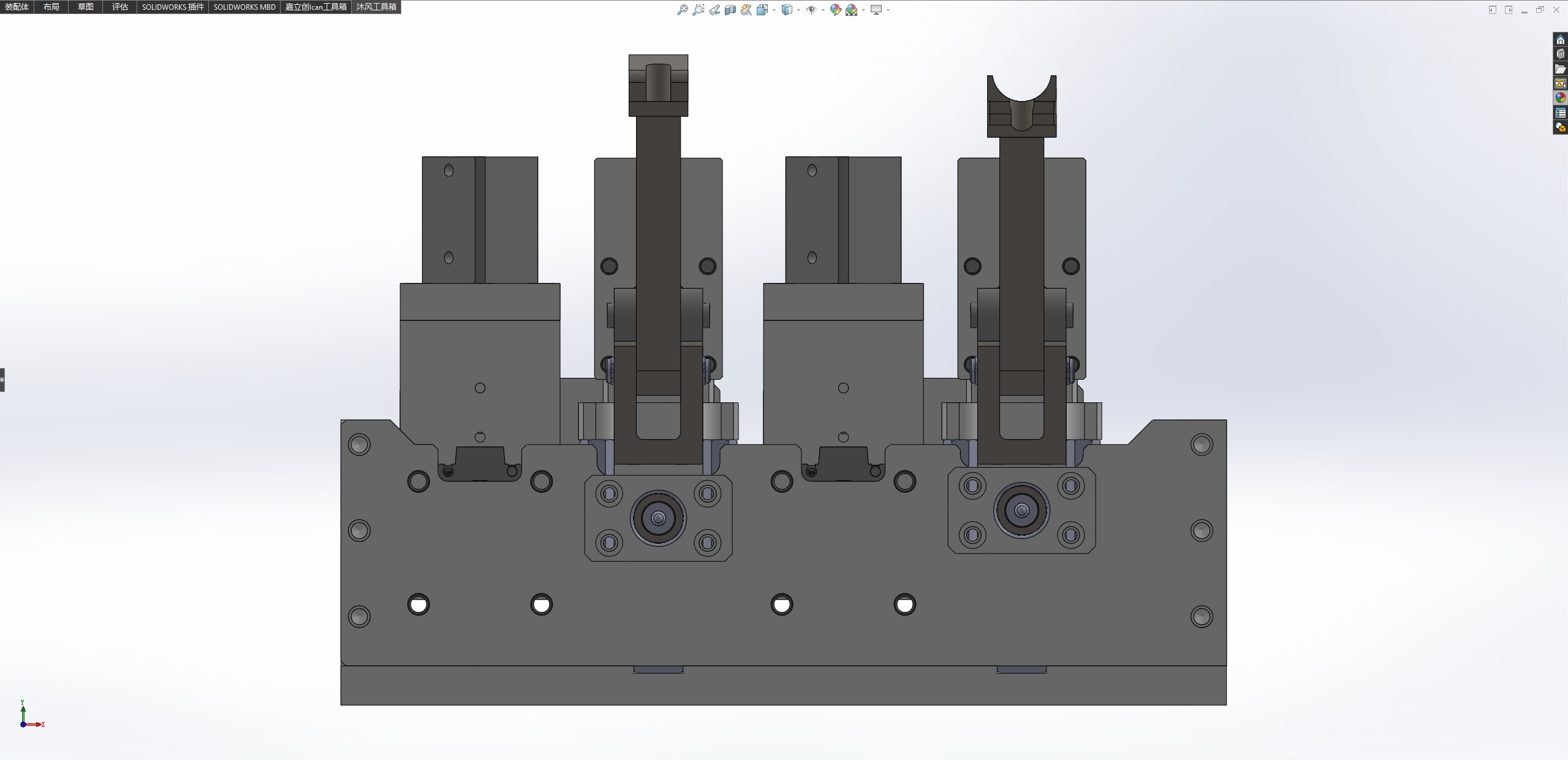The height and width of the screenshot is (760, 1568).
Task: Open the SOLIDWORKS MBD tab
Action: point(244,7)
